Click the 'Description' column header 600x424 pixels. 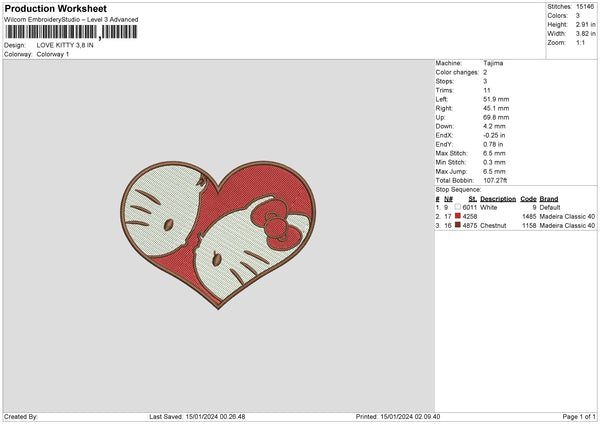pyautogui.click(x=498, y=199)
